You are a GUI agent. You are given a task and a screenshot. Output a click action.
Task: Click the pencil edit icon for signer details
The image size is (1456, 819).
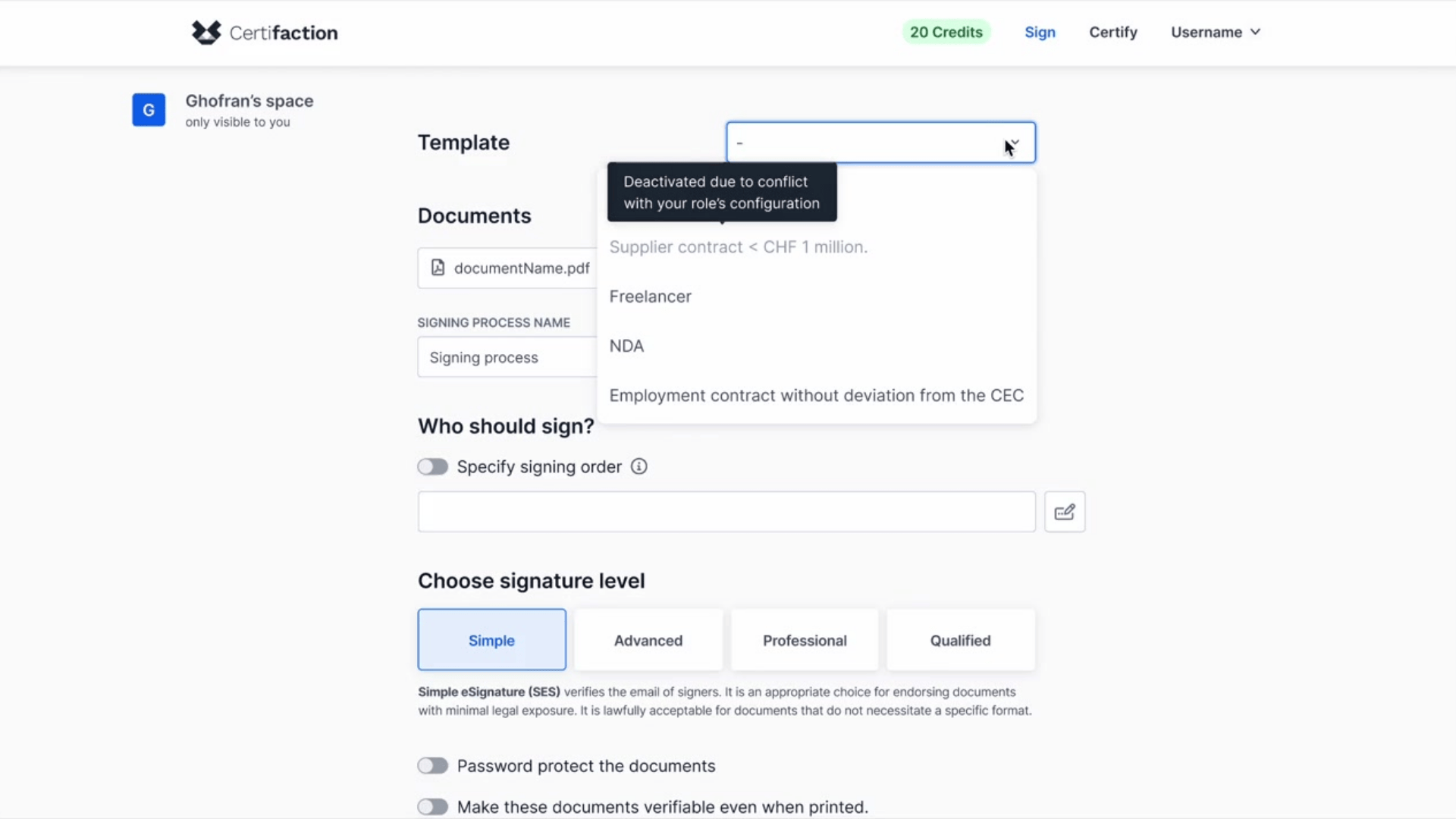(x=1065, y=511)
